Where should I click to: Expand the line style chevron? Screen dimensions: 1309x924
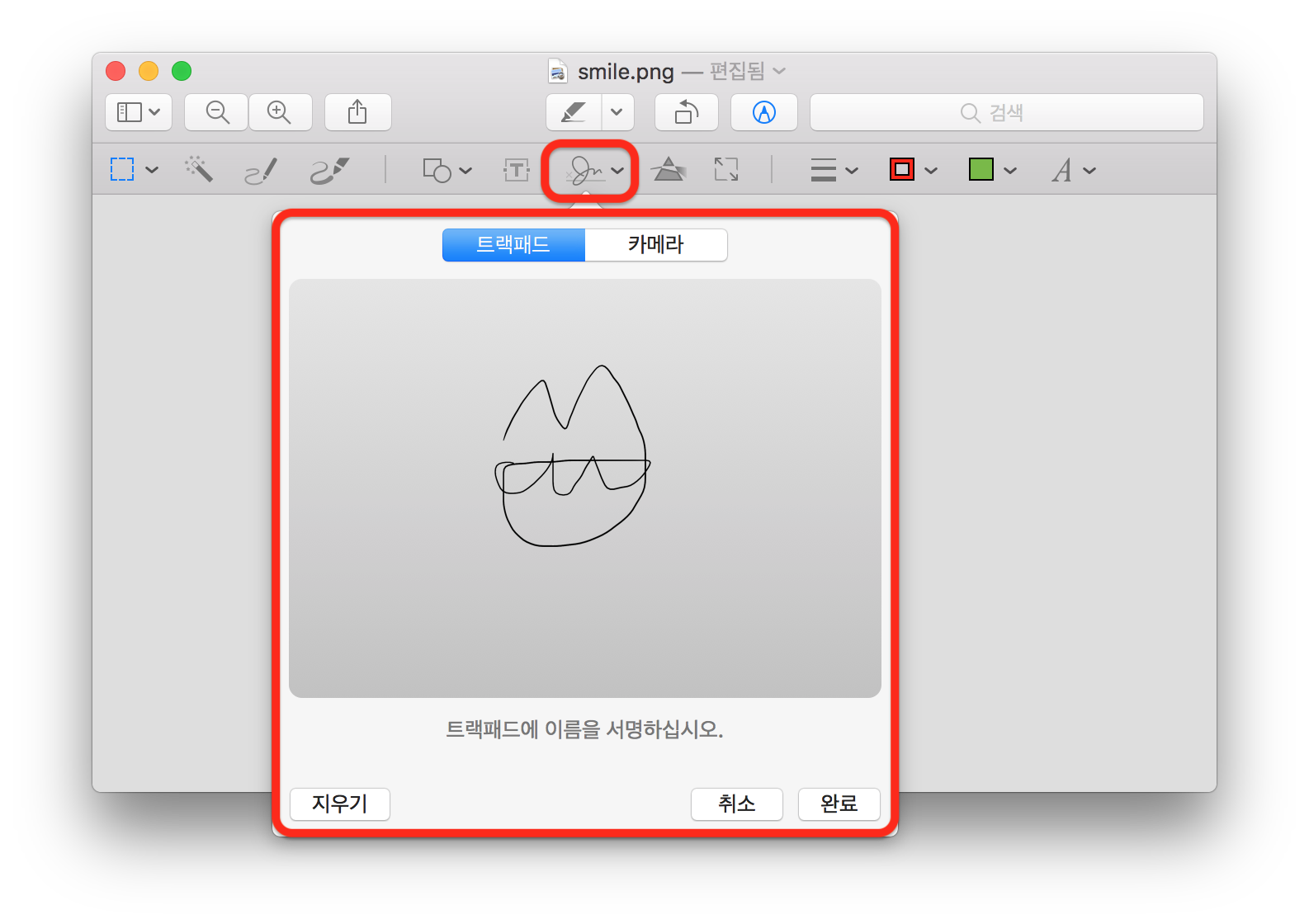[853, 171]
